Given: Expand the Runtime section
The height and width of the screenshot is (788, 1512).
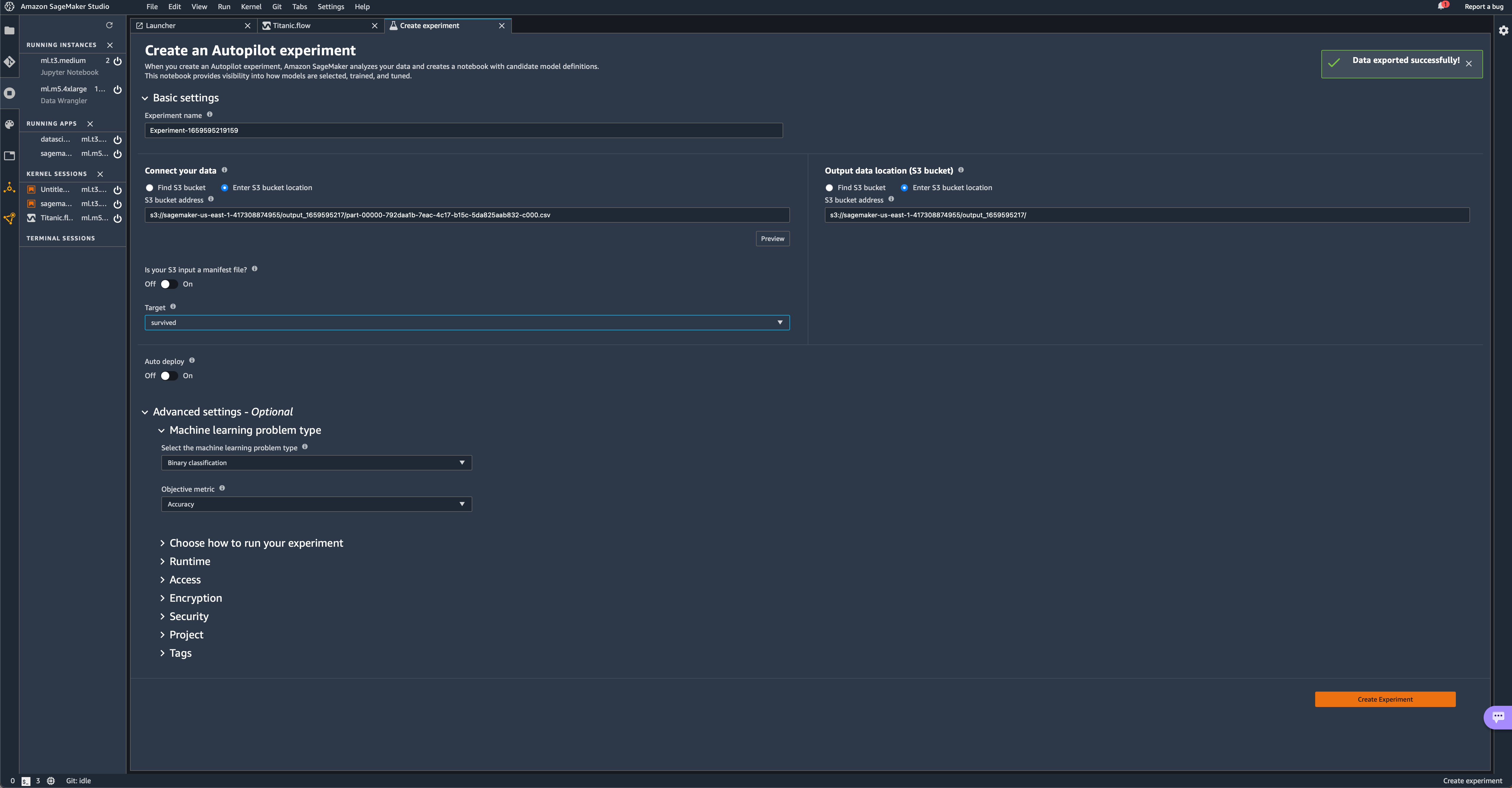Looking at the screenshot, I should (189, 561).
